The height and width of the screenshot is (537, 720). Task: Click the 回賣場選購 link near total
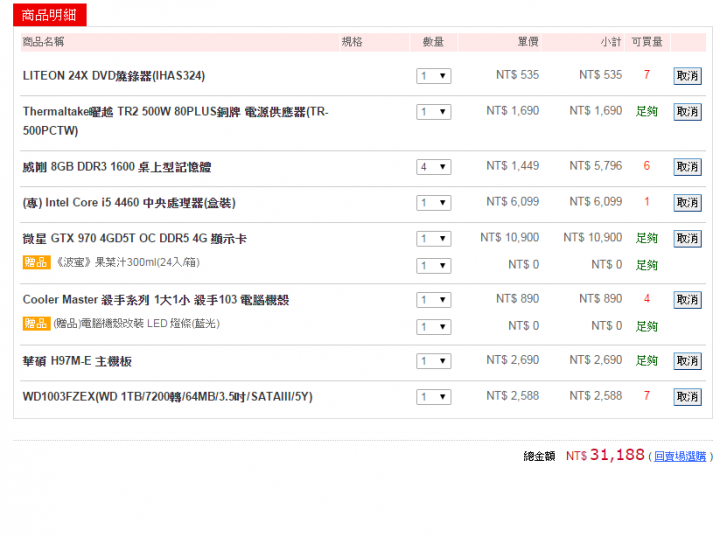click(x=680, y=456)
